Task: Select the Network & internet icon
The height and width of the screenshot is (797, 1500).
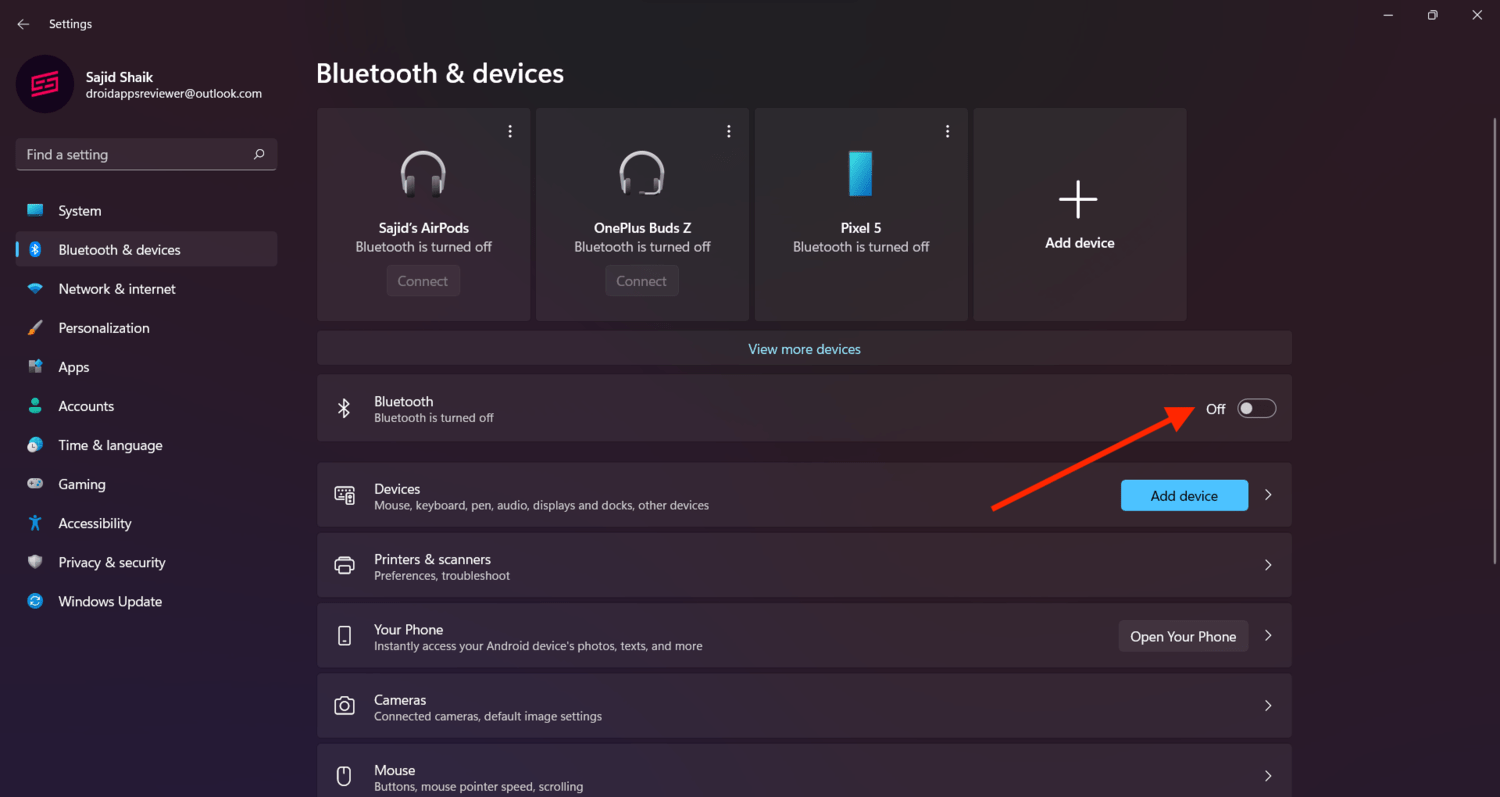Action: (37, 288)
